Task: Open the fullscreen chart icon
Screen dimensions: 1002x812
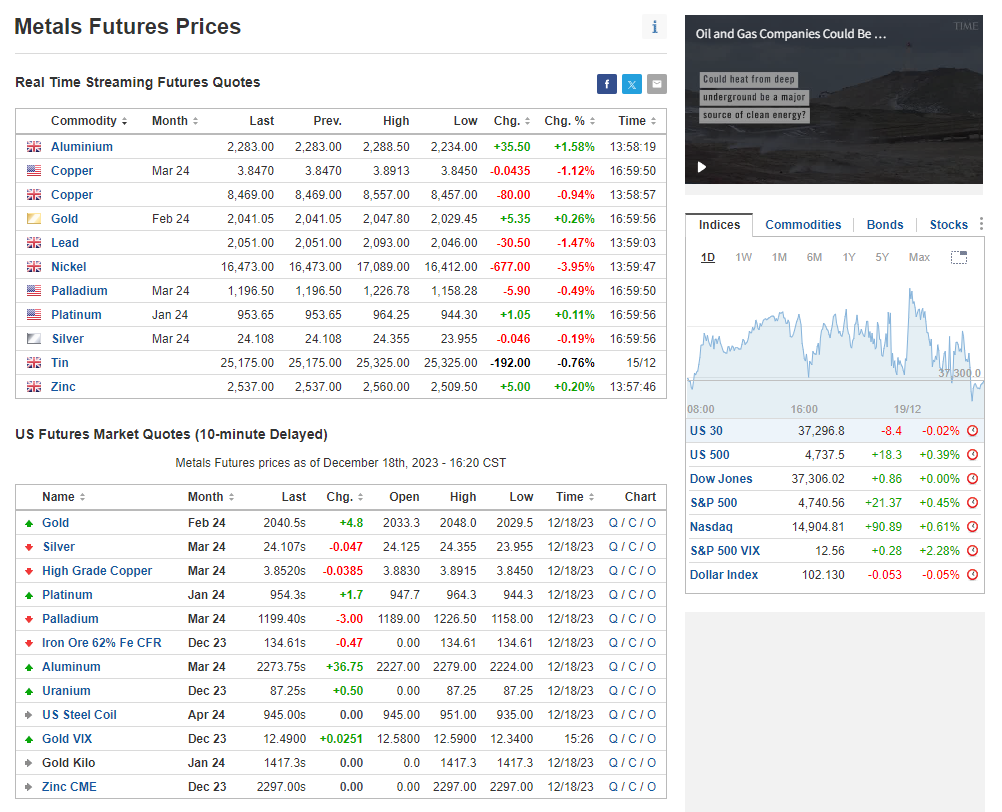Action: pos(959,257)
